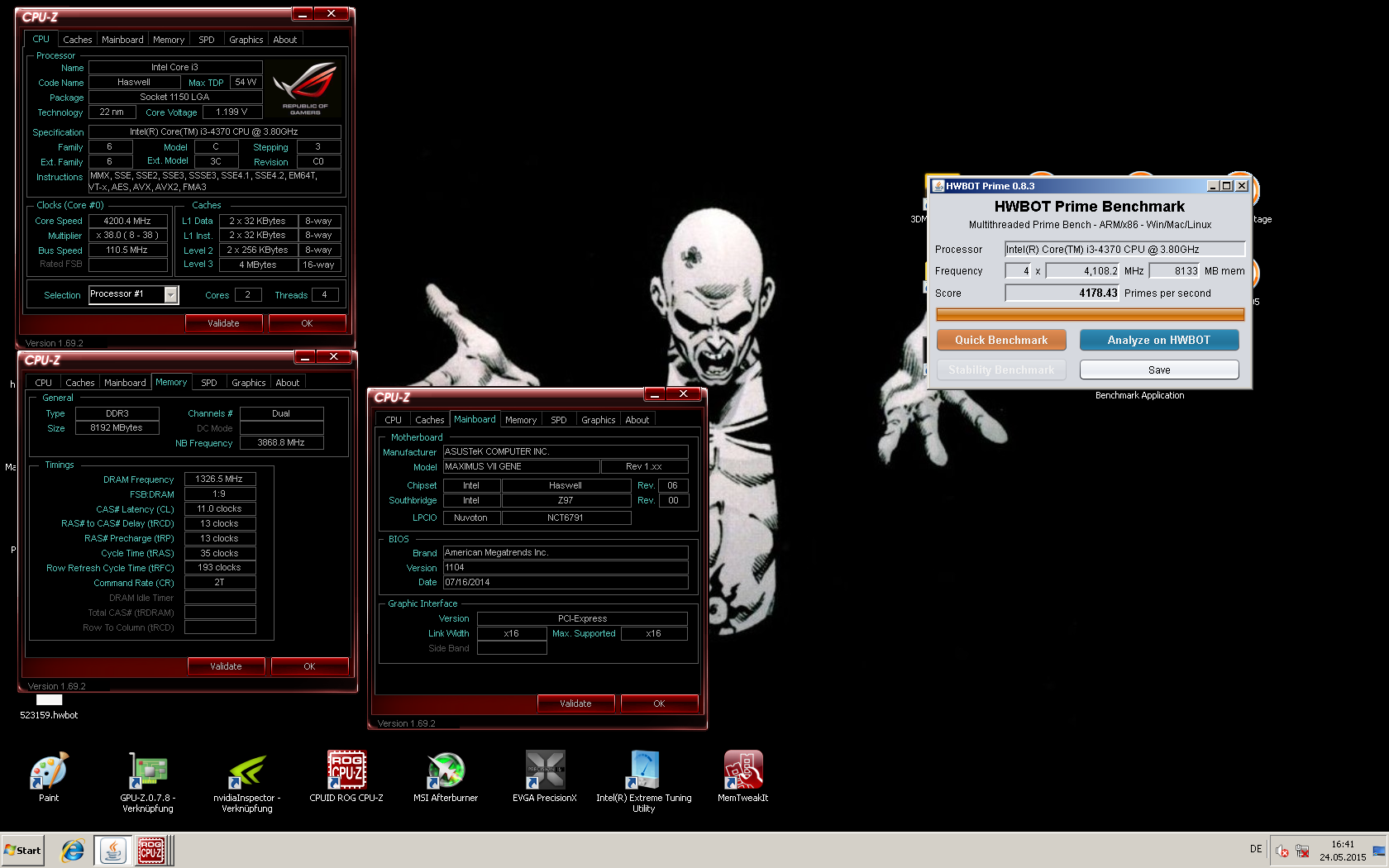Click the Score field showing 4178.43
The height and width of the screenshot is (868, 1389).
[1062, 293]
